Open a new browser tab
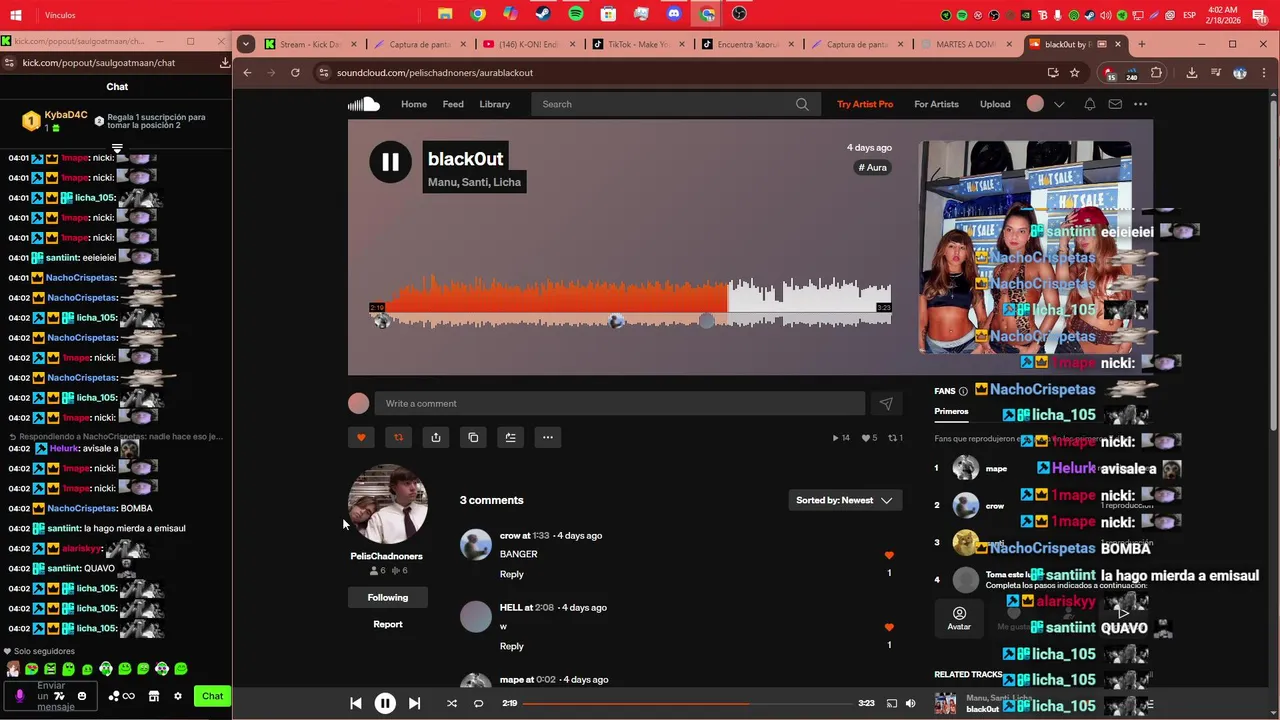The width and height of the screenshot is (1280, 720). pyautogui.click(x=1141, y=44)
